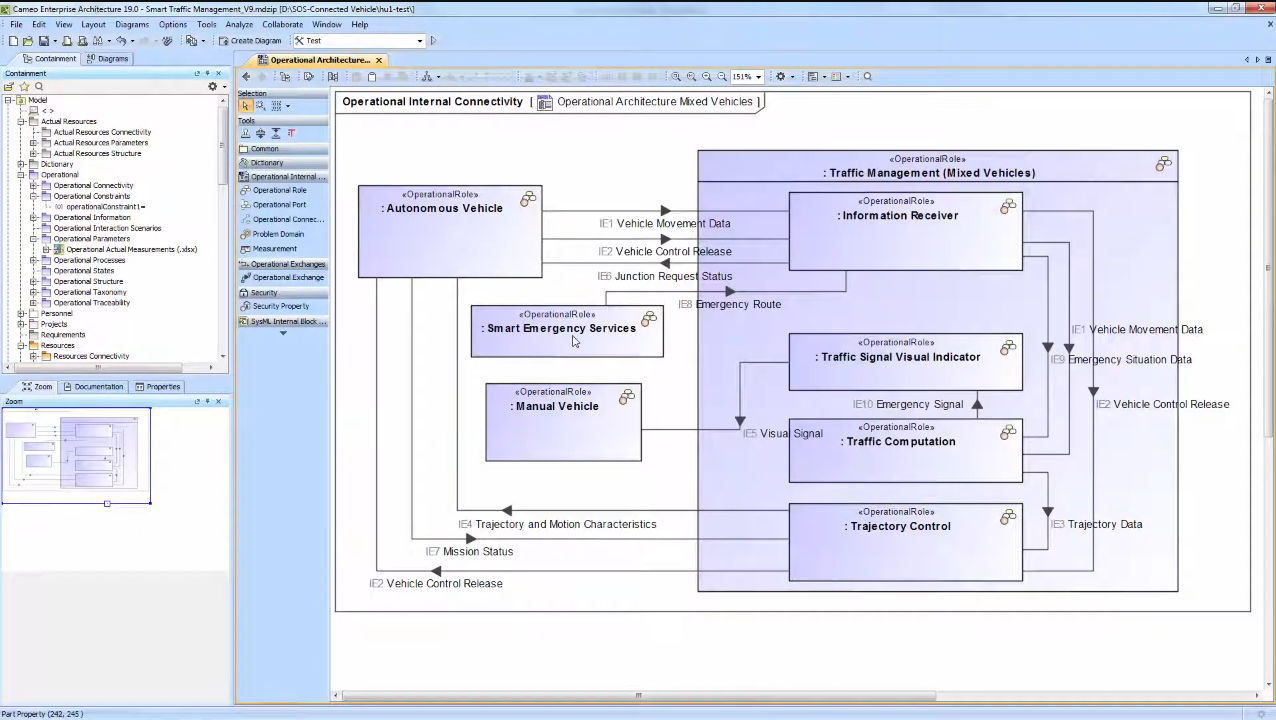1276x720 pixels.
Task: Expand the Actual Resources Parameters node
Action: (33, 143)
